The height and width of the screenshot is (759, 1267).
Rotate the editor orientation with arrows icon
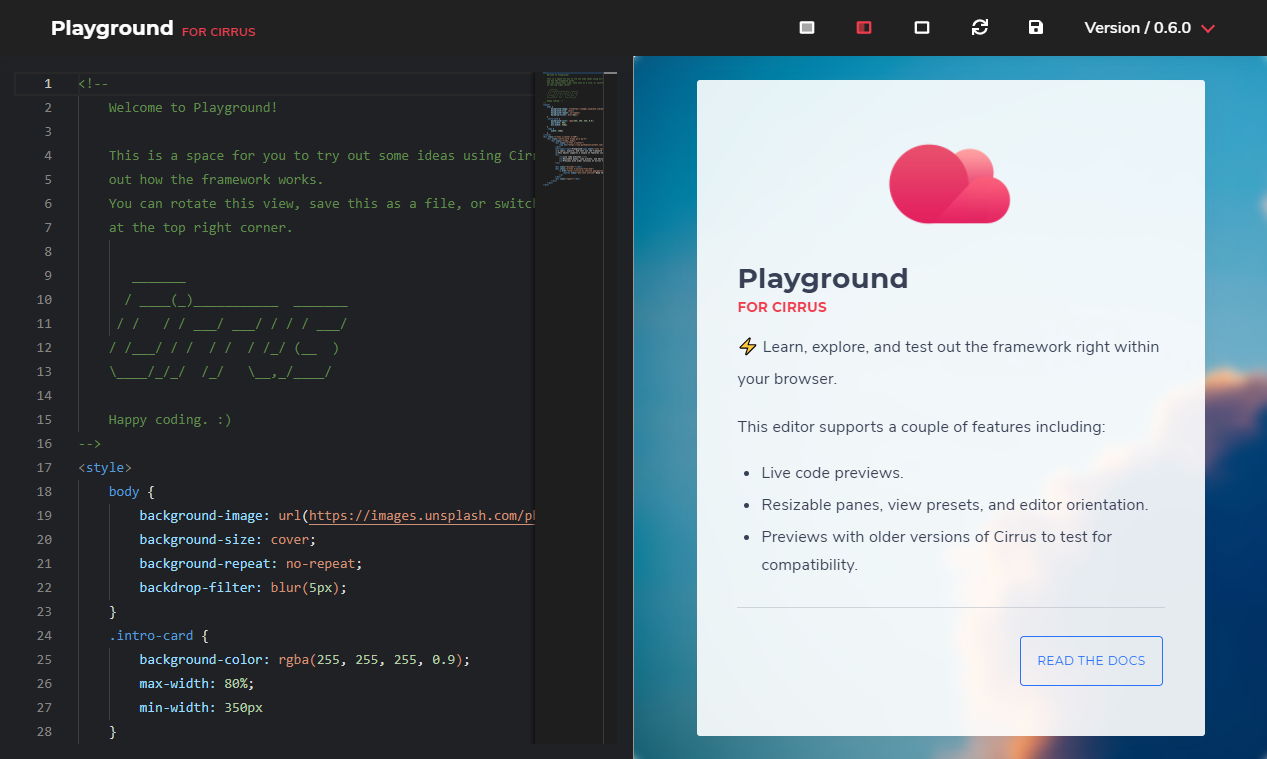pos(980,28)
